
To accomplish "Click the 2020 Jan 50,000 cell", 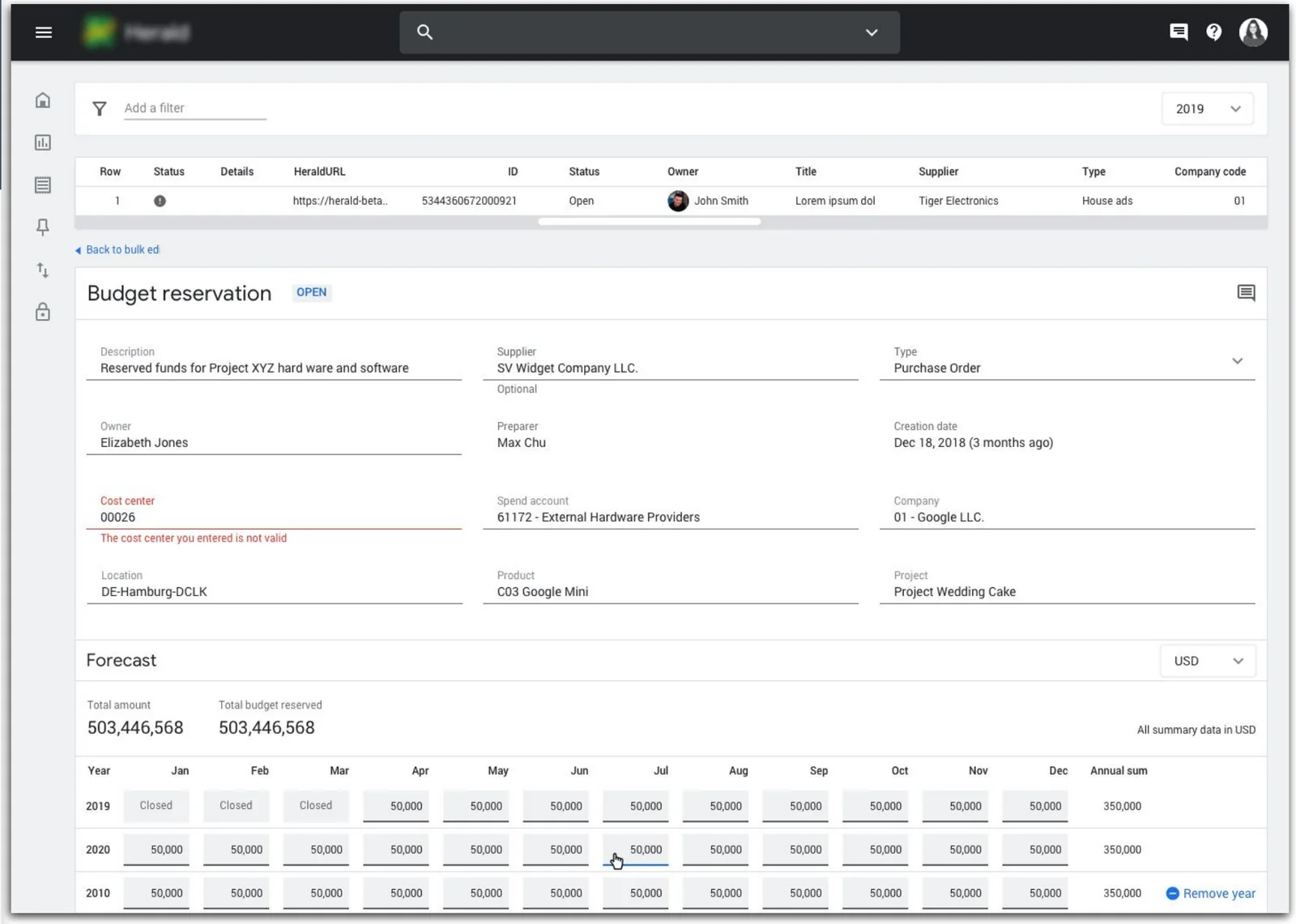I will [x=156, y=849].
